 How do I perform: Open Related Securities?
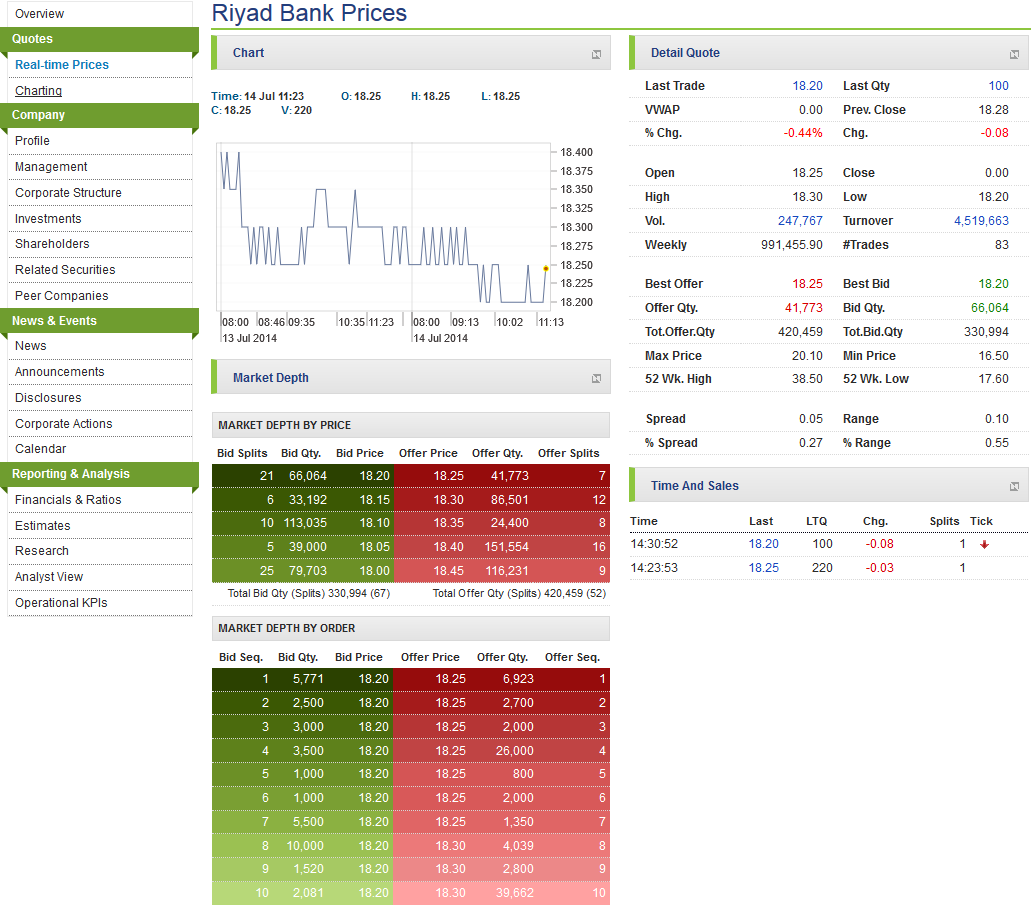pos(65,270)
